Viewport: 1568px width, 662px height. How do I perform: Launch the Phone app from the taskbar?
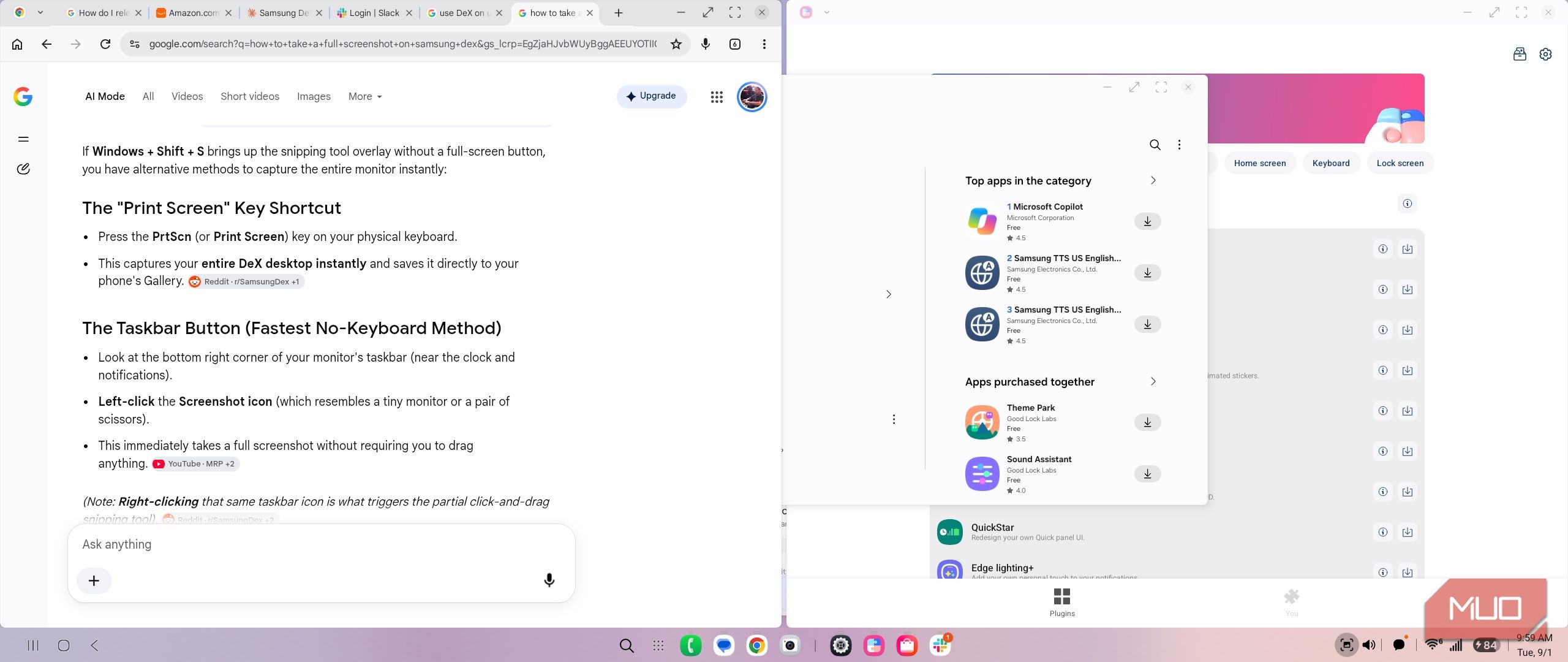click(x=691, y=645)
